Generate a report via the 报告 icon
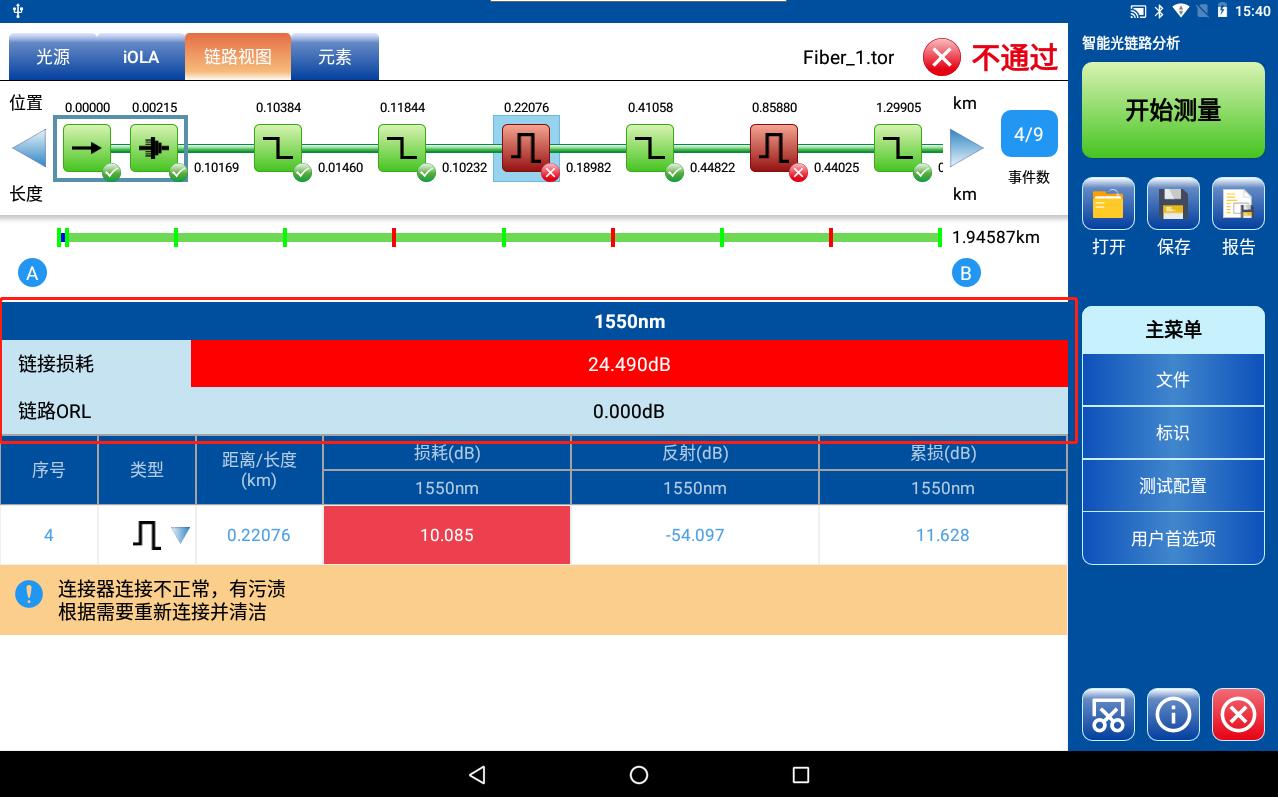Image resolution: width=1278 pixels, height=797 pixels. tap(1238, 203)
